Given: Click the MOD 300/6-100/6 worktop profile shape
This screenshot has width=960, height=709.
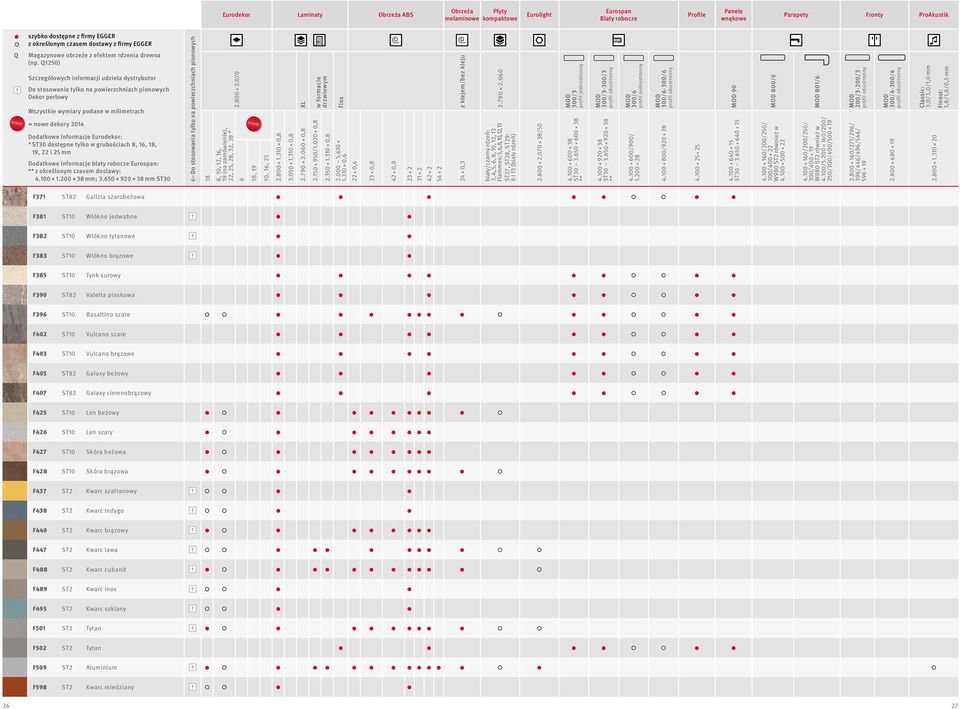Looking at the screenshot, I should pos(664,58).
